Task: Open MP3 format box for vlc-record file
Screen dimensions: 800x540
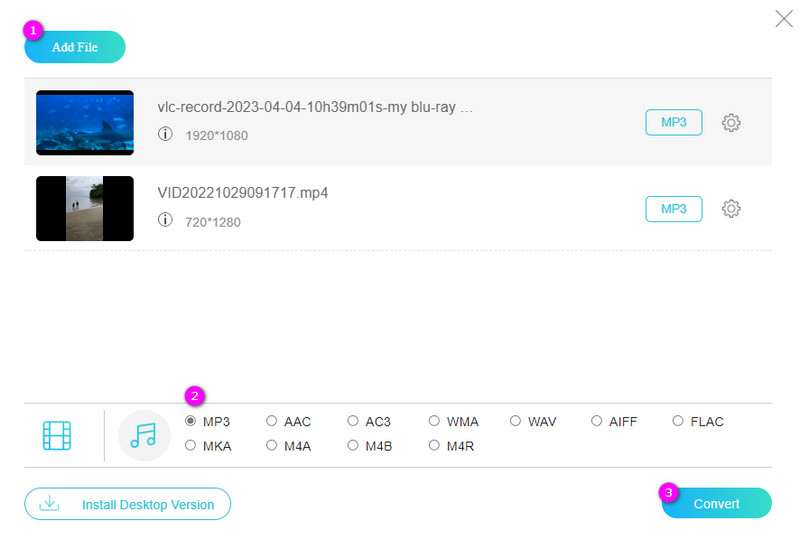Action: (673, 122)
